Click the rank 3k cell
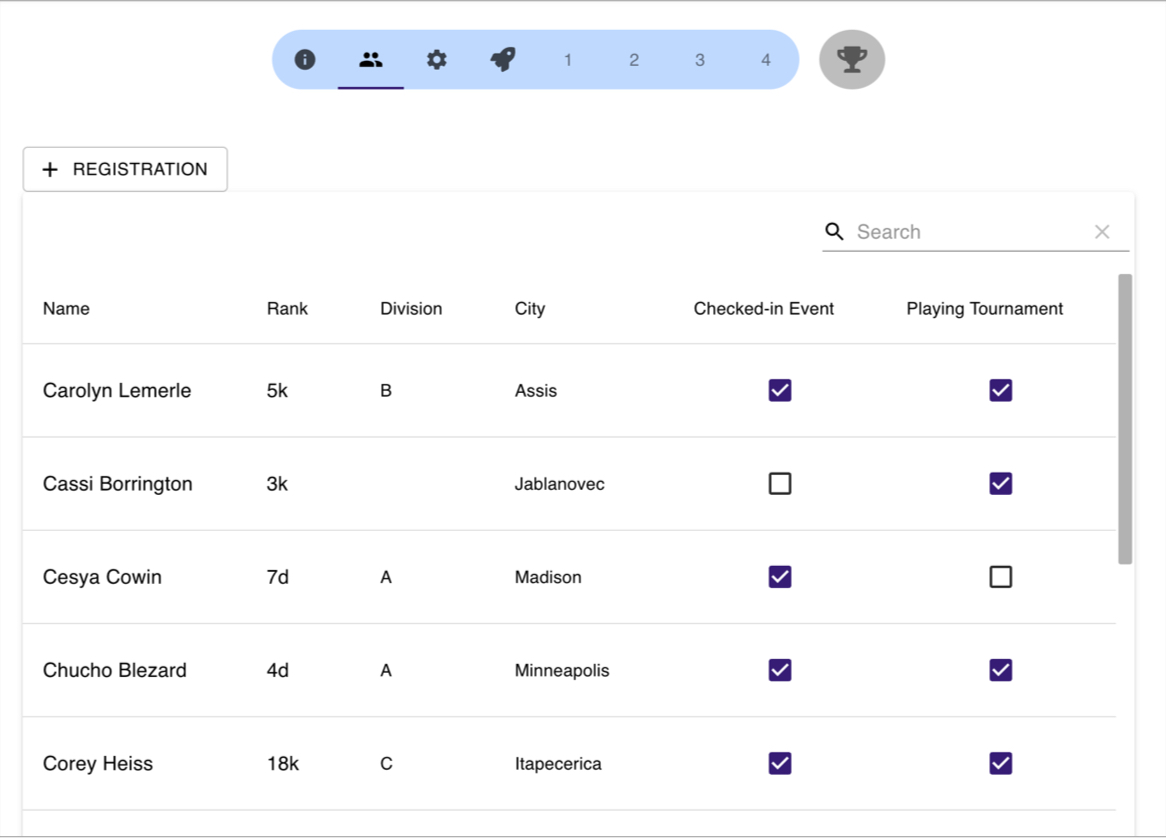This screenshot has height=838, width=1166. (x=277, y=484)
